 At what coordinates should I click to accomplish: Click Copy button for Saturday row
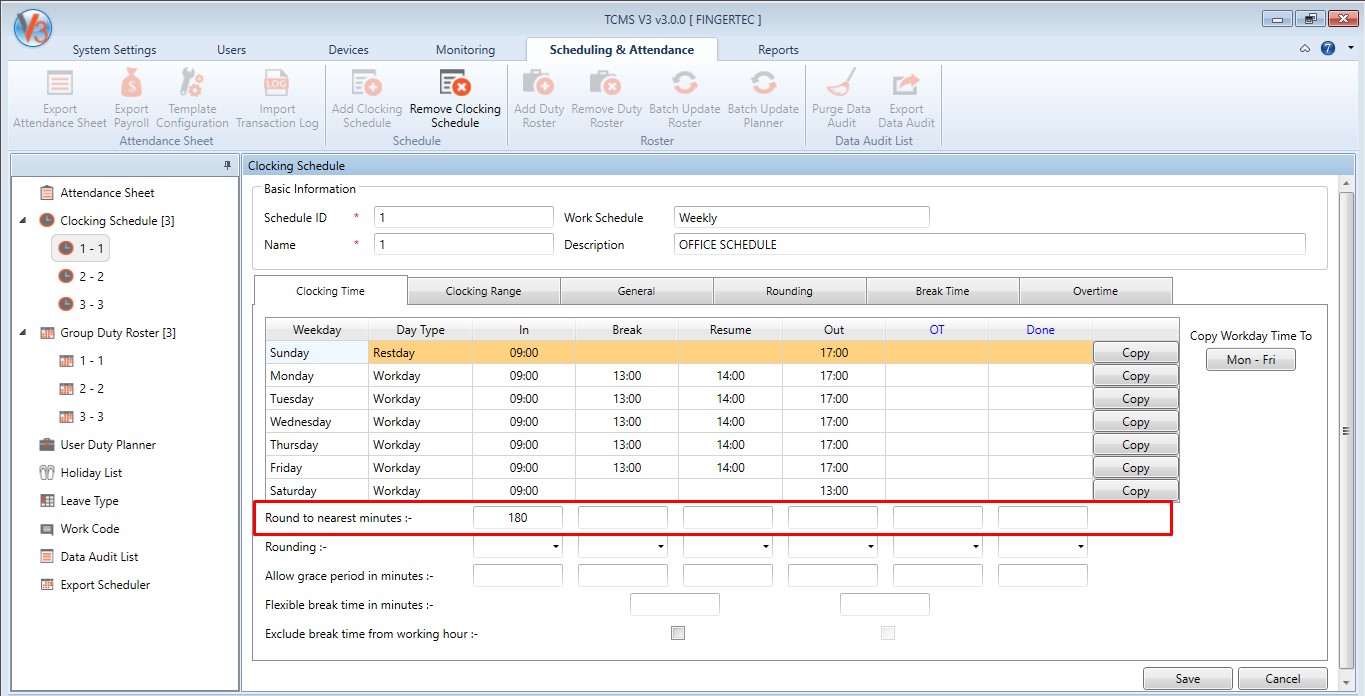click(1135, 491)
